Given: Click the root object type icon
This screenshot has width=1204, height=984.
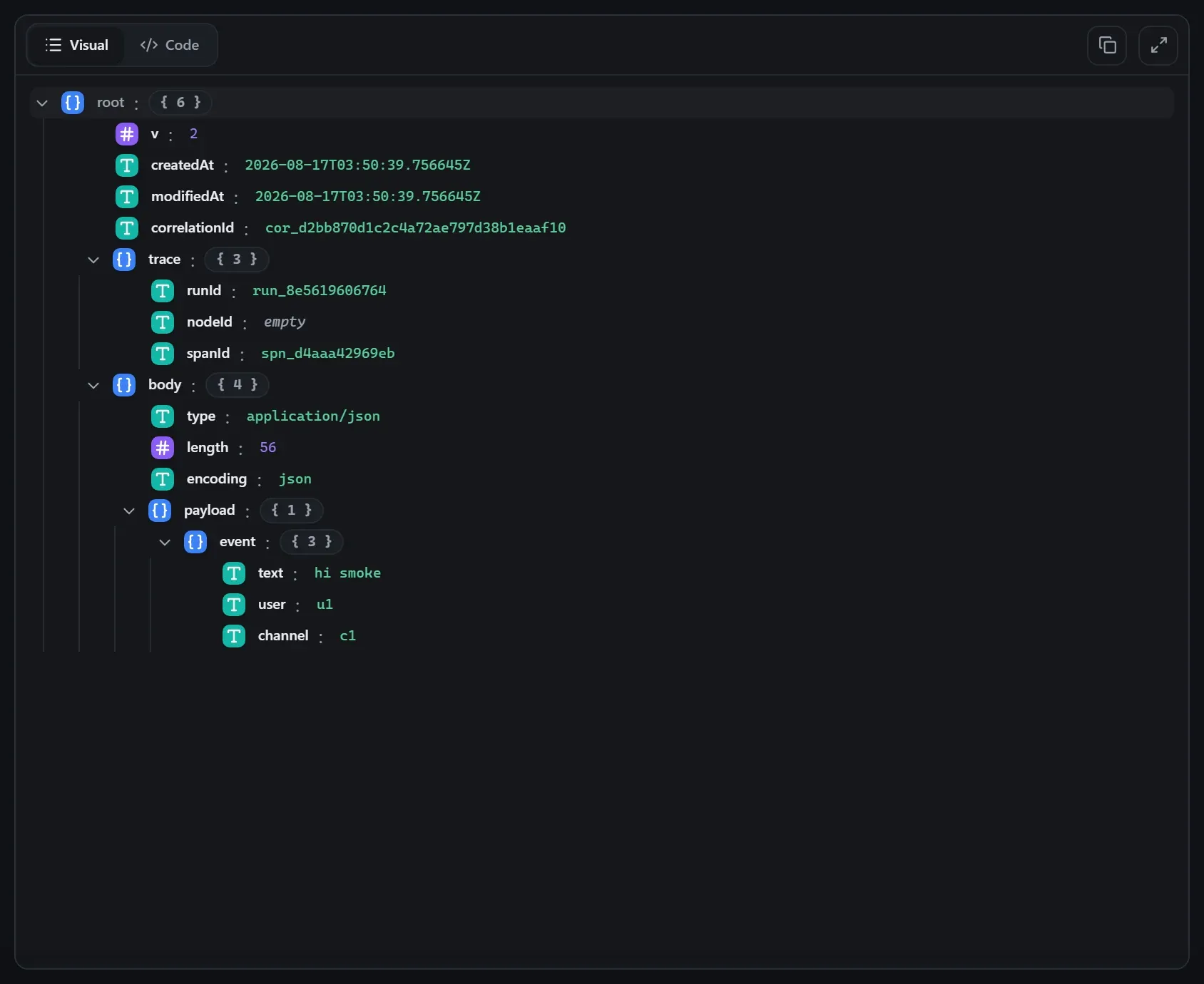Looking at the screenshot, I should pos(73,103).
